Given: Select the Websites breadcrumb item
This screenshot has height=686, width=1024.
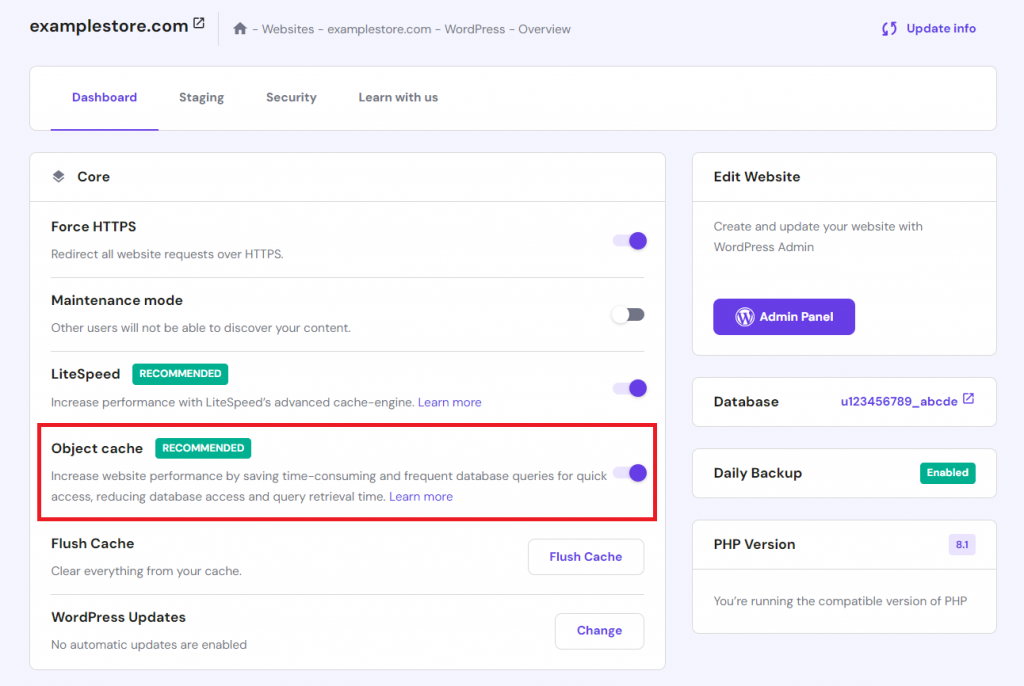Looking at the screenshot, I should (x=290, y=28).
